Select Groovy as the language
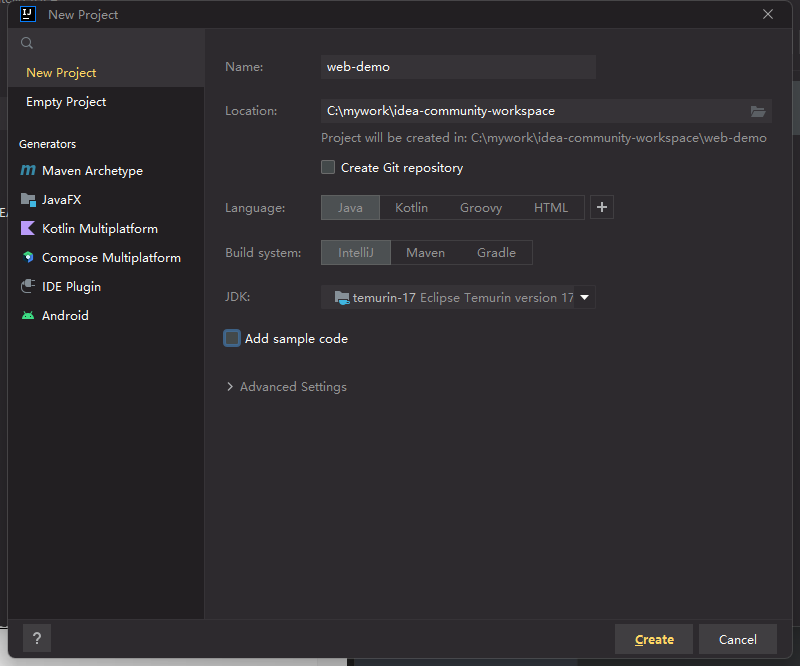Viewport: 800px width, 666px height. pos(481,208)
